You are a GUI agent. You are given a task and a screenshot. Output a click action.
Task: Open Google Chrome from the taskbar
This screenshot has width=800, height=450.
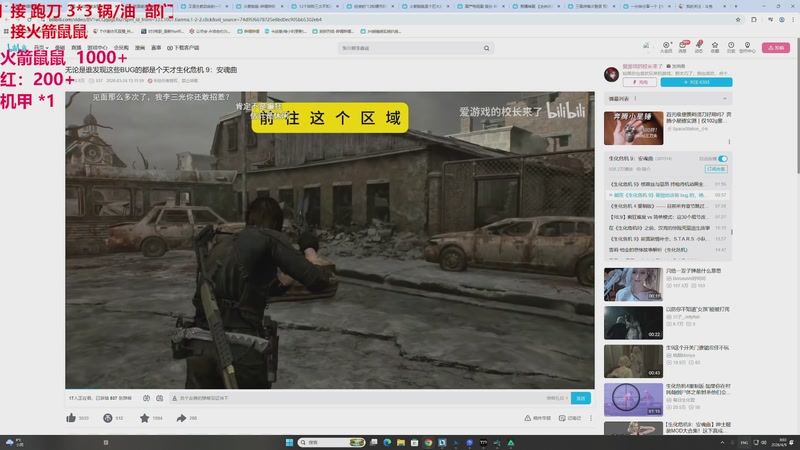tap(428, 442)
